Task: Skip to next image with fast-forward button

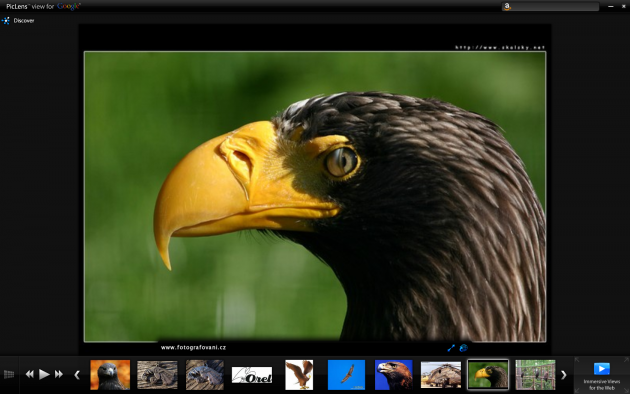Action: coord(59,374)
